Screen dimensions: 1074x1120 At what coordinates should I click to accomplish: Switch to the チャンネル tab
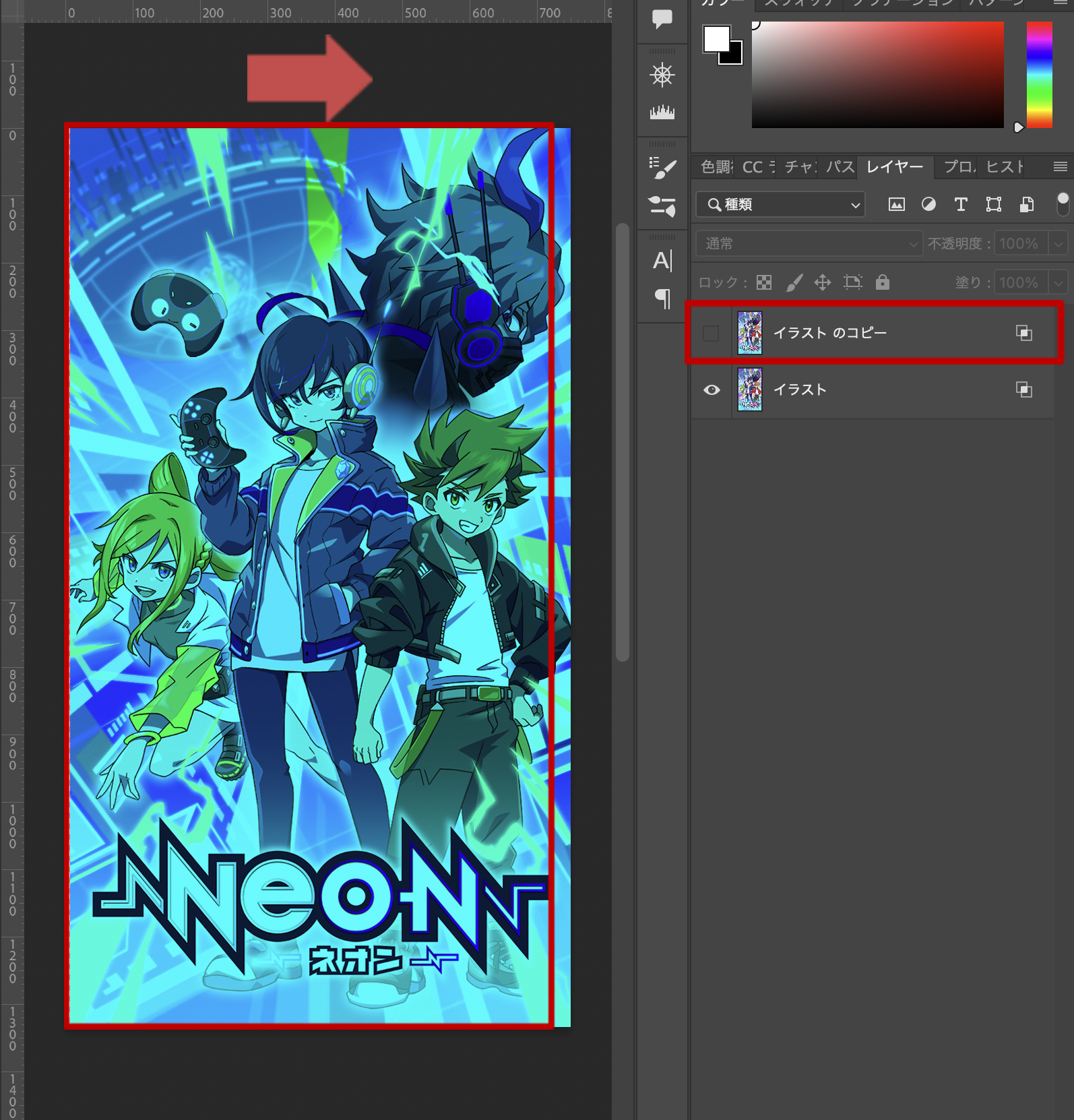click(x=800, y=166)
